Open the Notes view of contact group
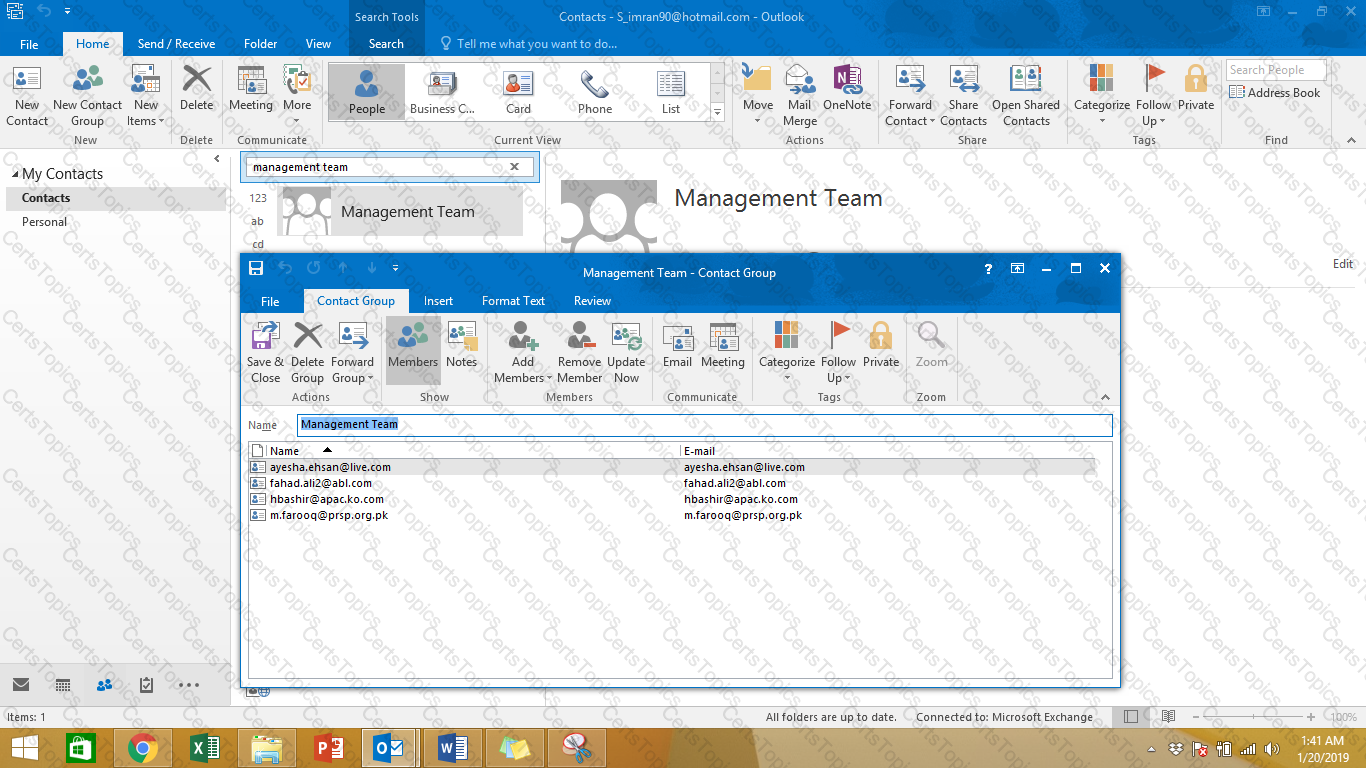The image size is (1366, 768). tap(461, 345)
